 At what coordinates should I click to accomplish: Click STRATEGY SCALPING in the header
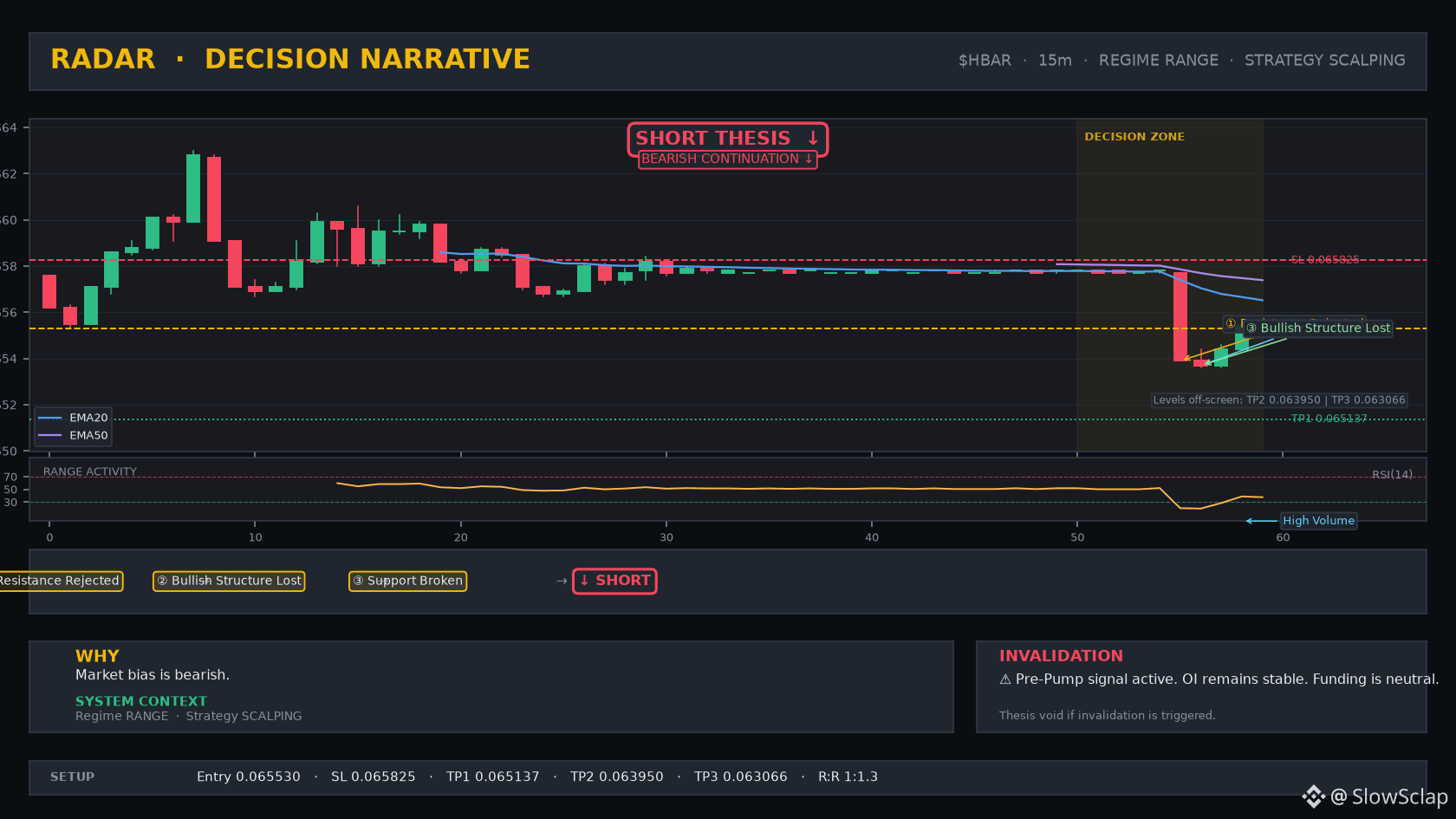(x=1324, y=60)
